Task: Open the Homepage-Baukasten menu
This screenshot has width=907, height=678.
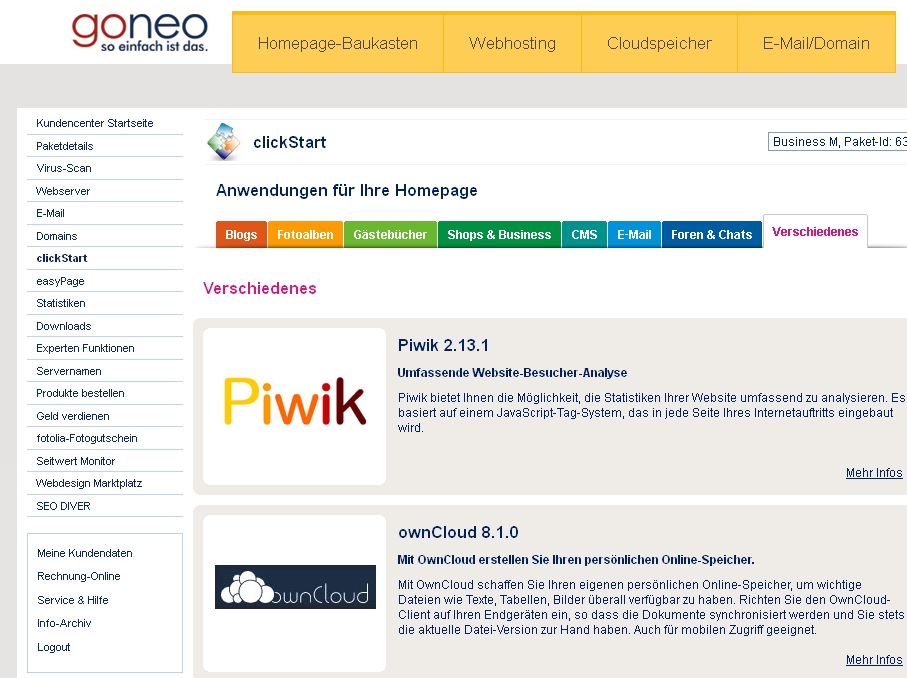Action: (x=338, y=43)
